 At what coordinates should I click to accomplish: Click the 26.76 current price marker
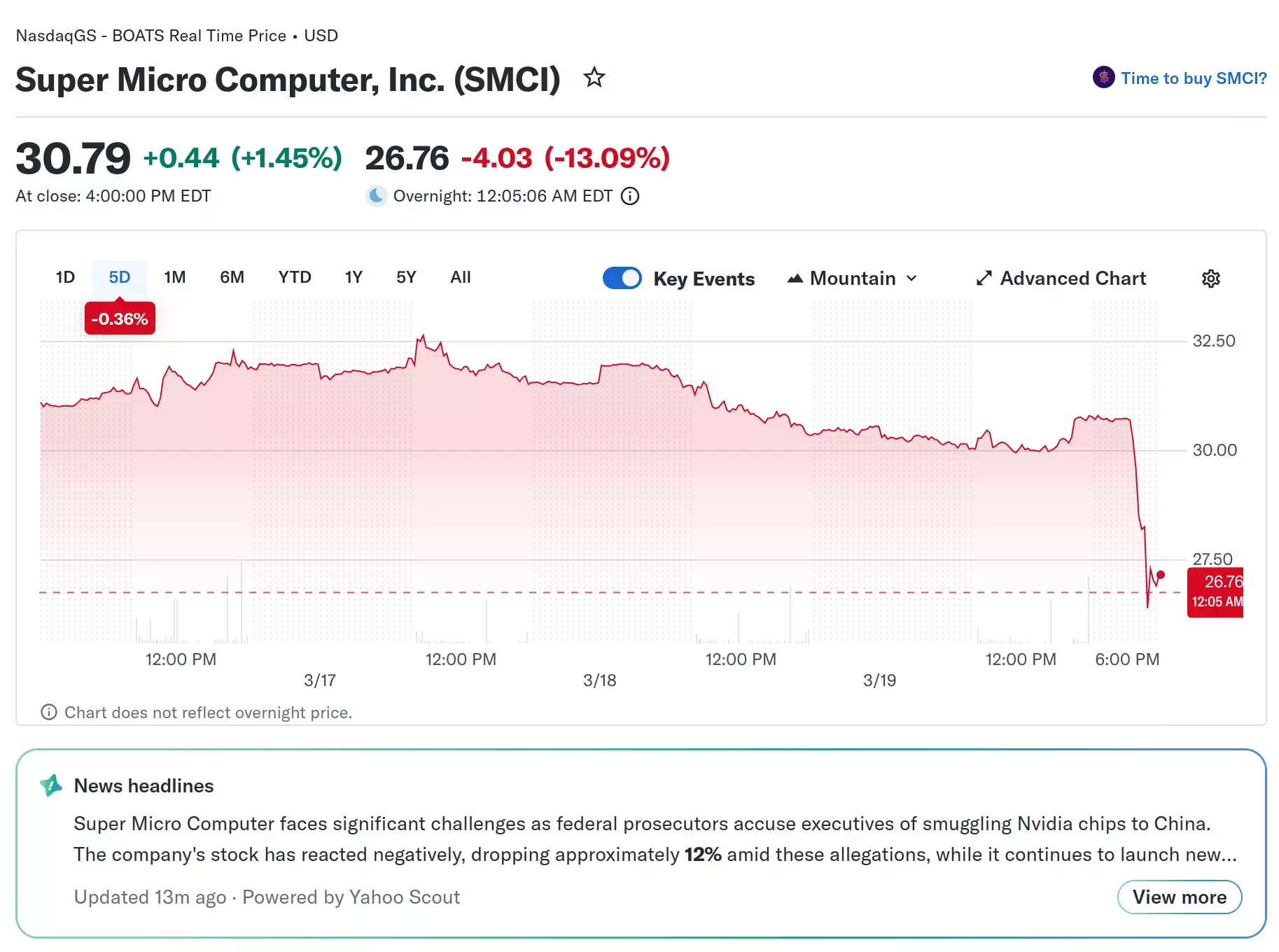click(1215, 591)
